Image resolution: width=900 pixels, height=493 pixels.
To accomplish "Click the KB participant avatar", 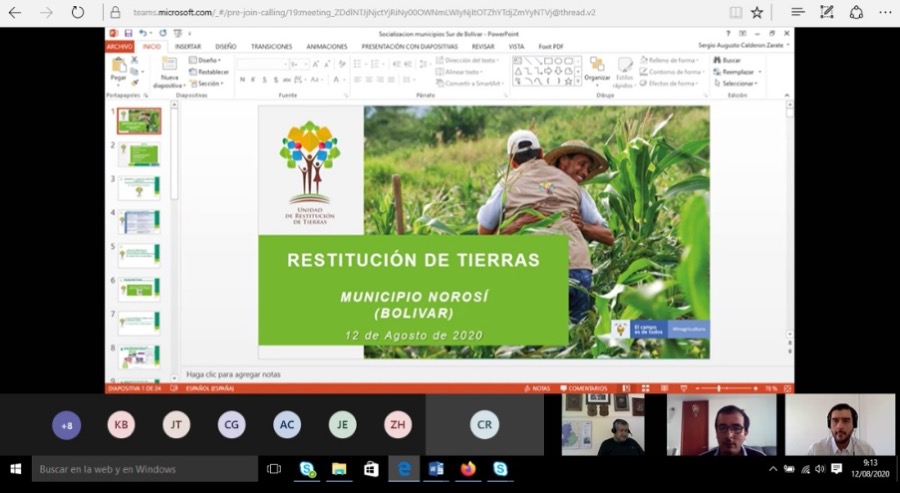I will tap(121, 425).
